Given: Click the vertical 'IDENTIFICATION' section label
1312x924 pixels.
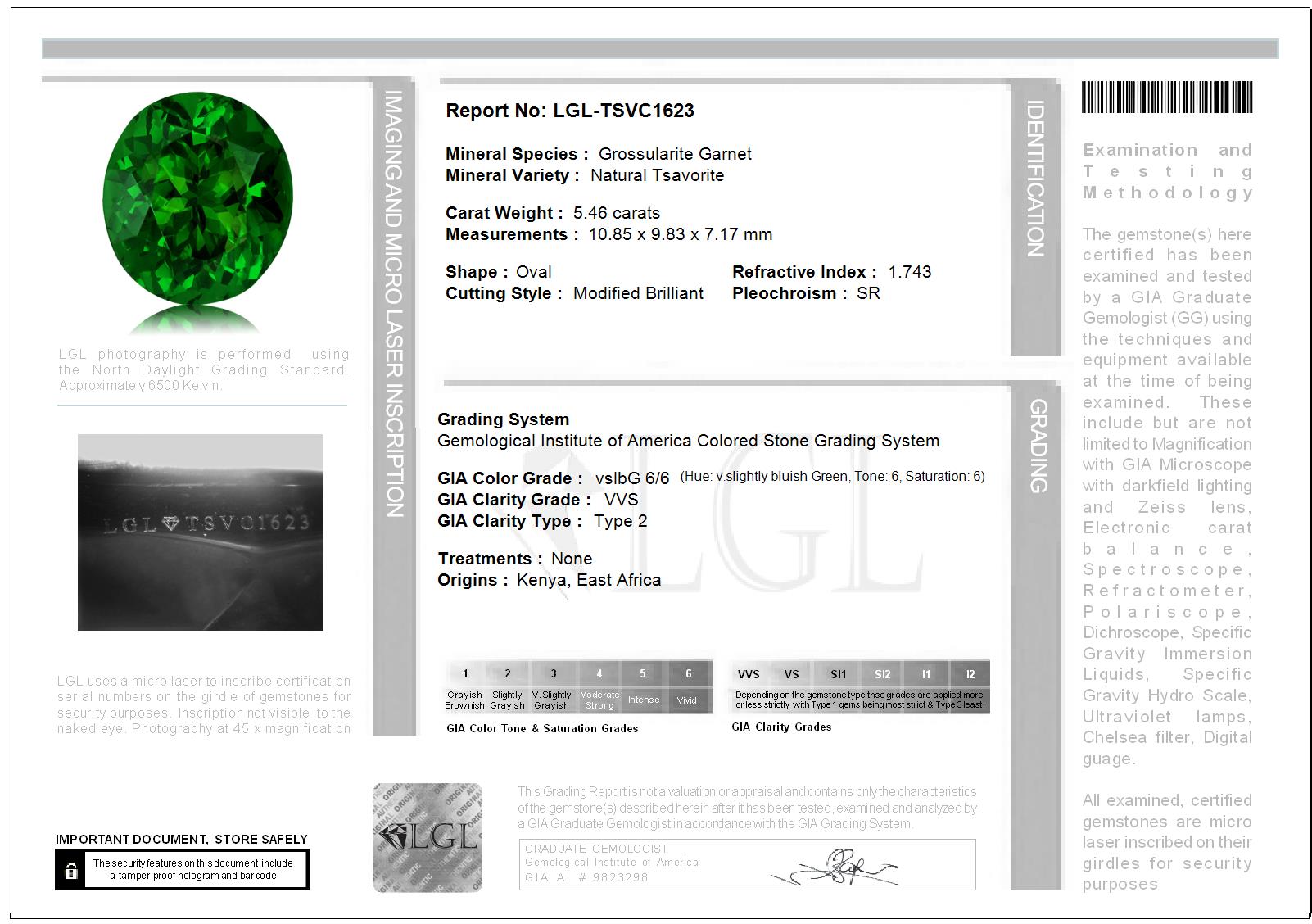Looking at the screenshot, I should pyautogui.click(x=1035, y=179).
